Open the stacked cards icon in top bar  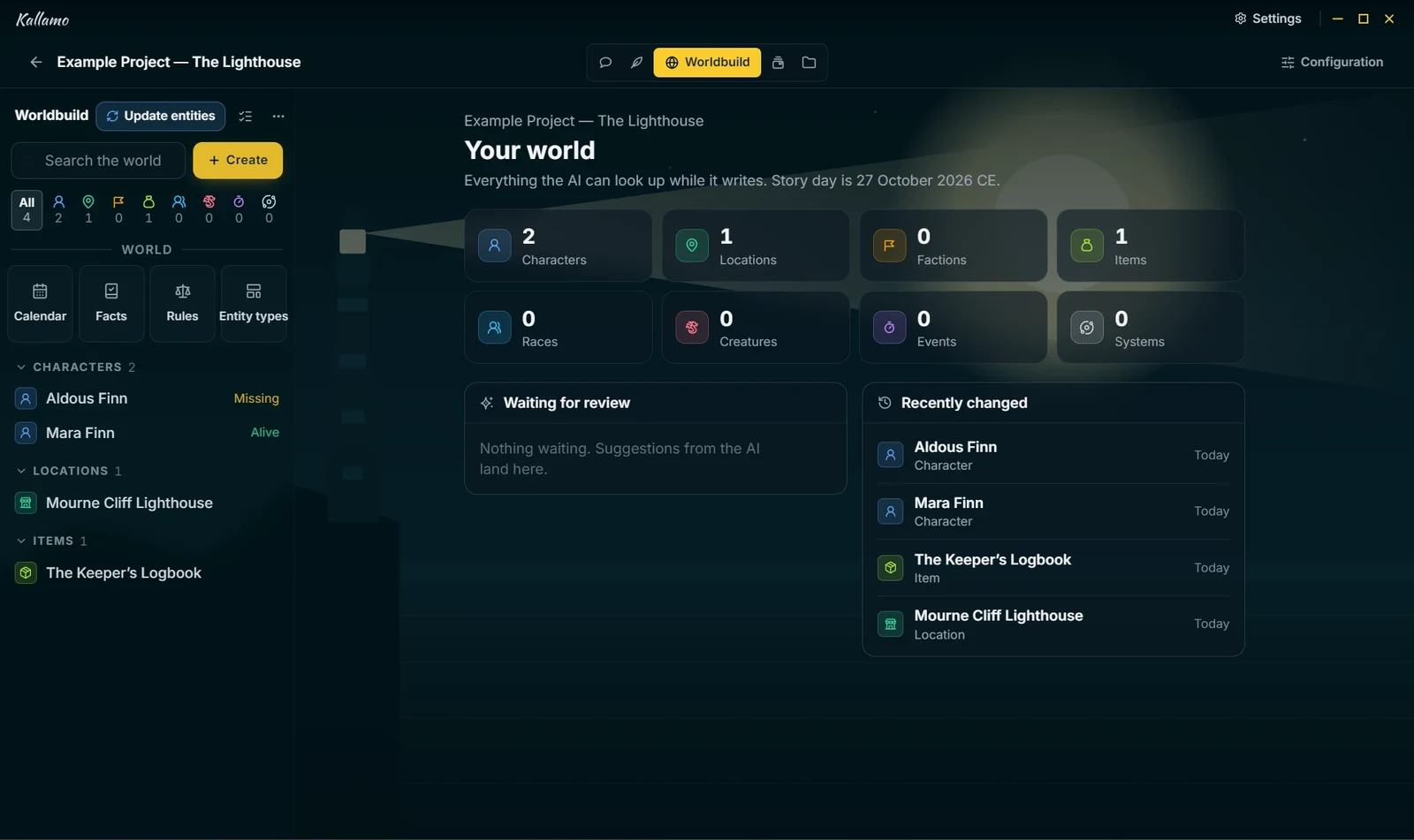(x=779, y=63)
